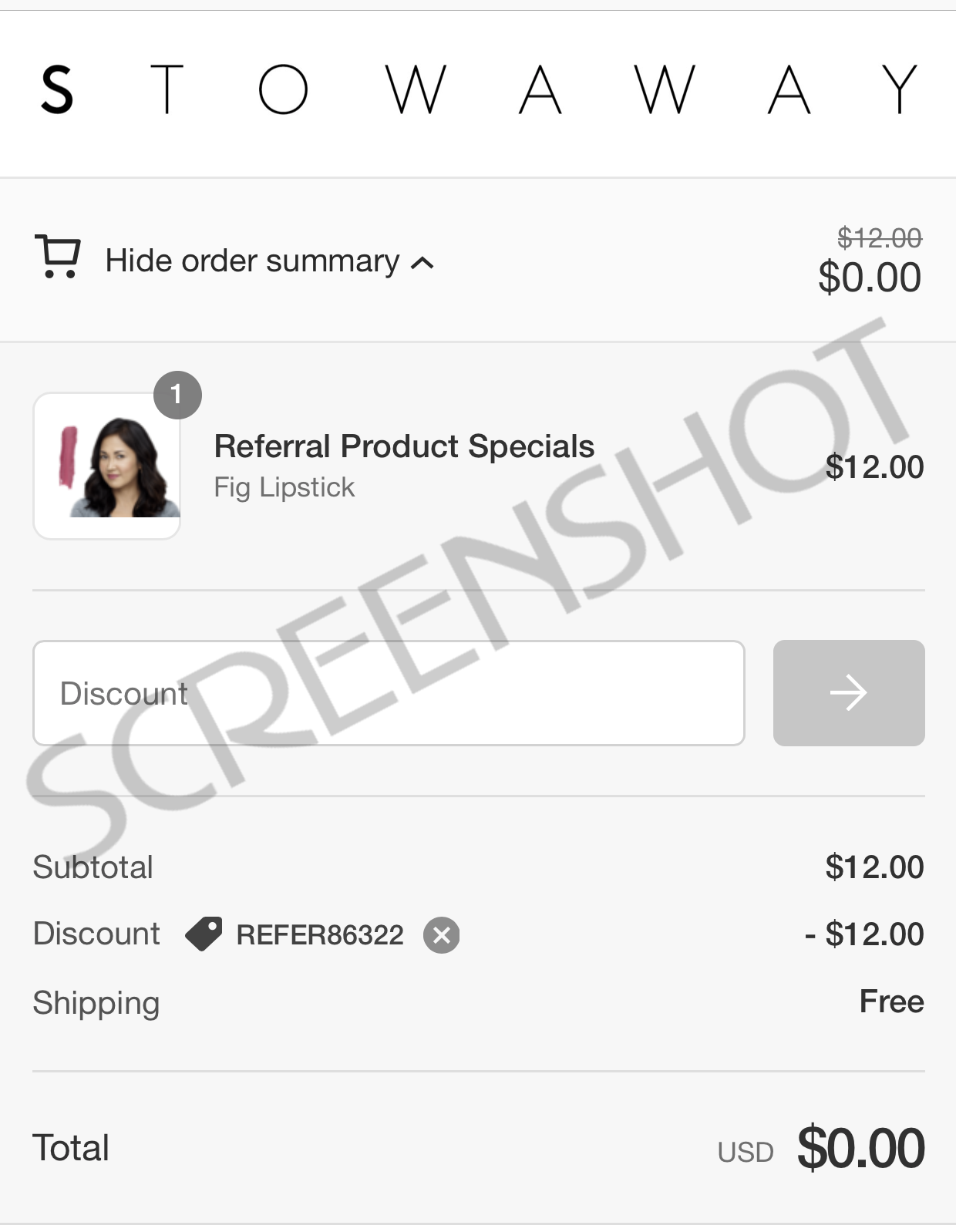Click the struck-through $12.00 price

click(880, 238)
